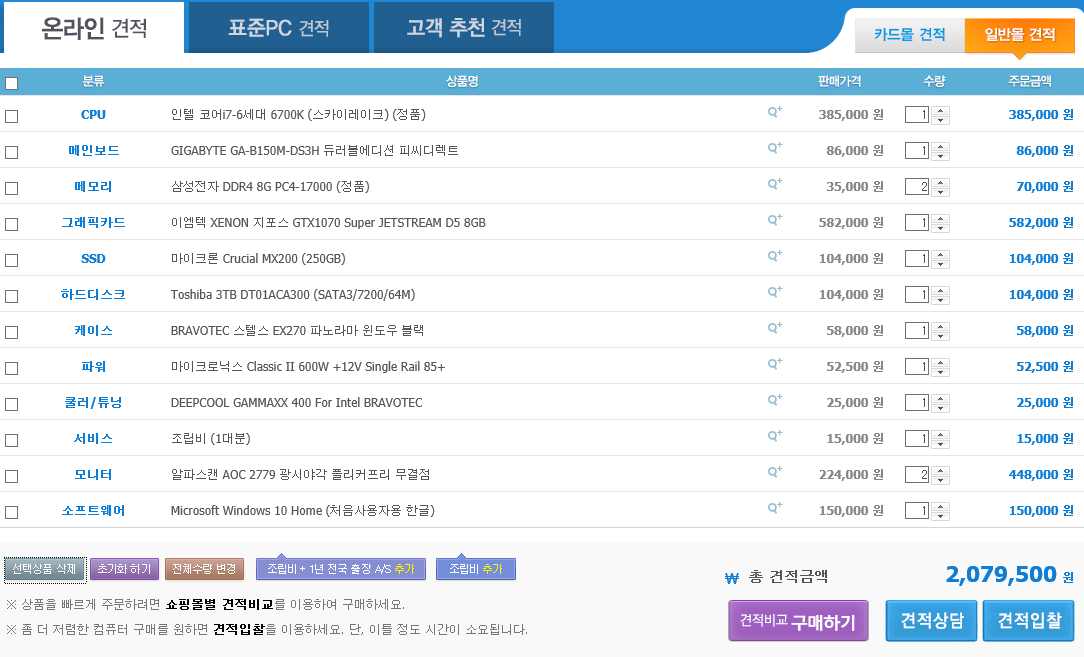Increase quantity arrow for CPU row
This screenshot has height=657, width=1084.
pyautogui.click(x=940, y=110)
